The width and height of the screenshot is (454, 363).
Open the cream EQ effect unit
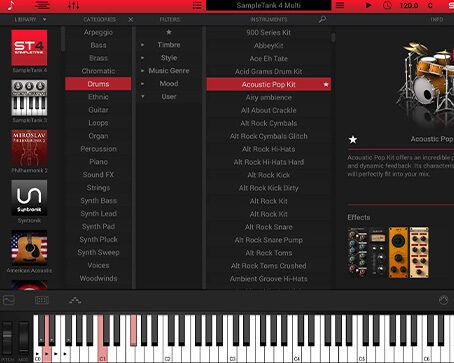click(419, 252)
